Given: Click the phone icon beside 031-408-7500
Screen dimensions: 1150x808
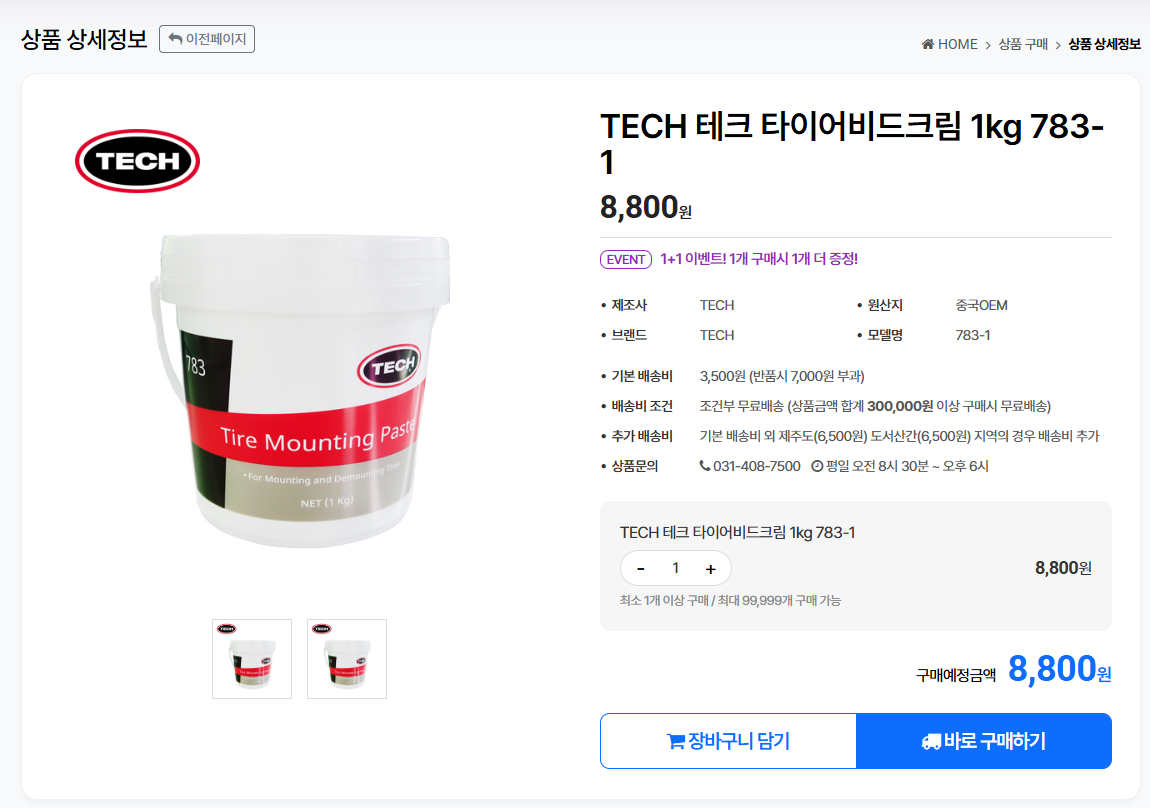Looking at the screenshot, I should point(704,466).
